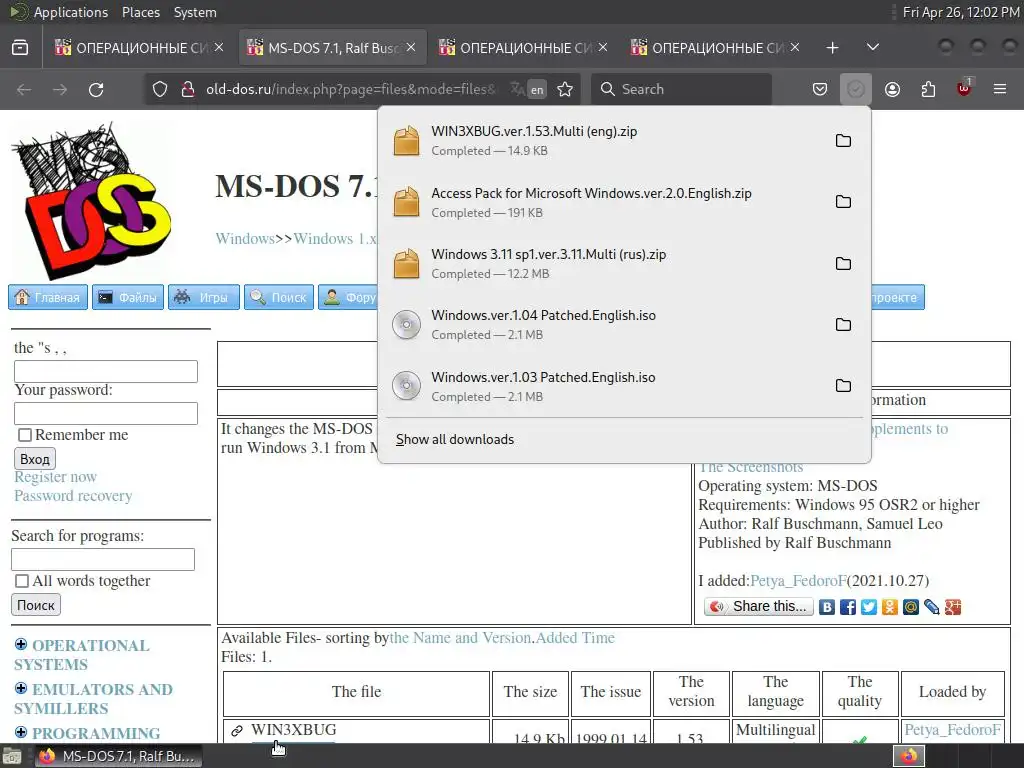Click the uBlock Origin extension icon

click(x=964, y=88)
